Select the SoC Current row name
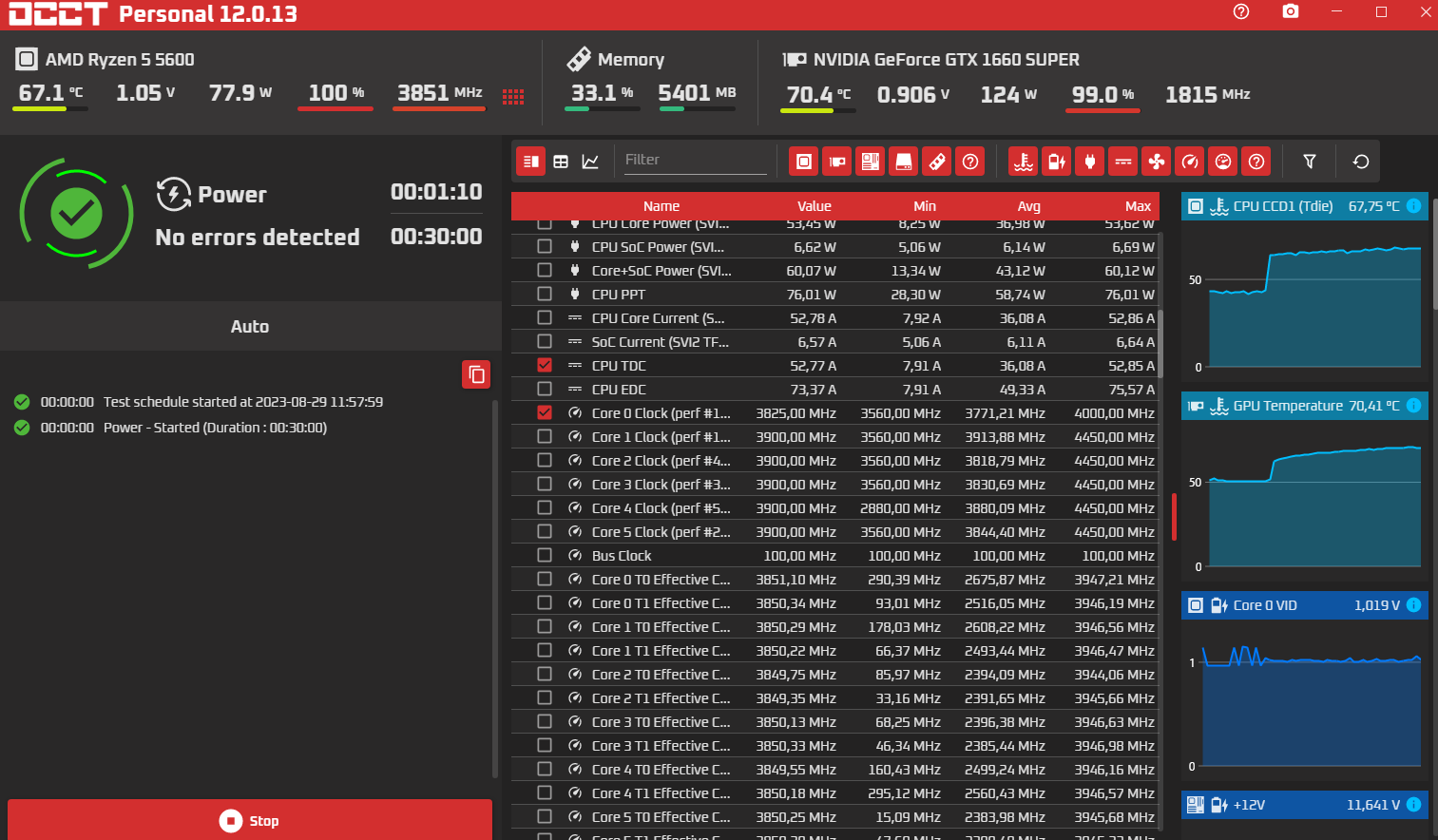This screenshot has height=840, width=1438. [661, 342]
